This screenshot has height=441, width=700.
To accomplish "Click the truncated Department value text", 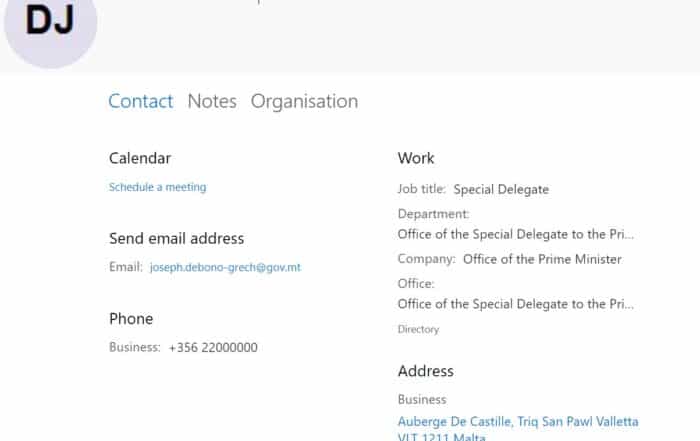I will point(515,234).
